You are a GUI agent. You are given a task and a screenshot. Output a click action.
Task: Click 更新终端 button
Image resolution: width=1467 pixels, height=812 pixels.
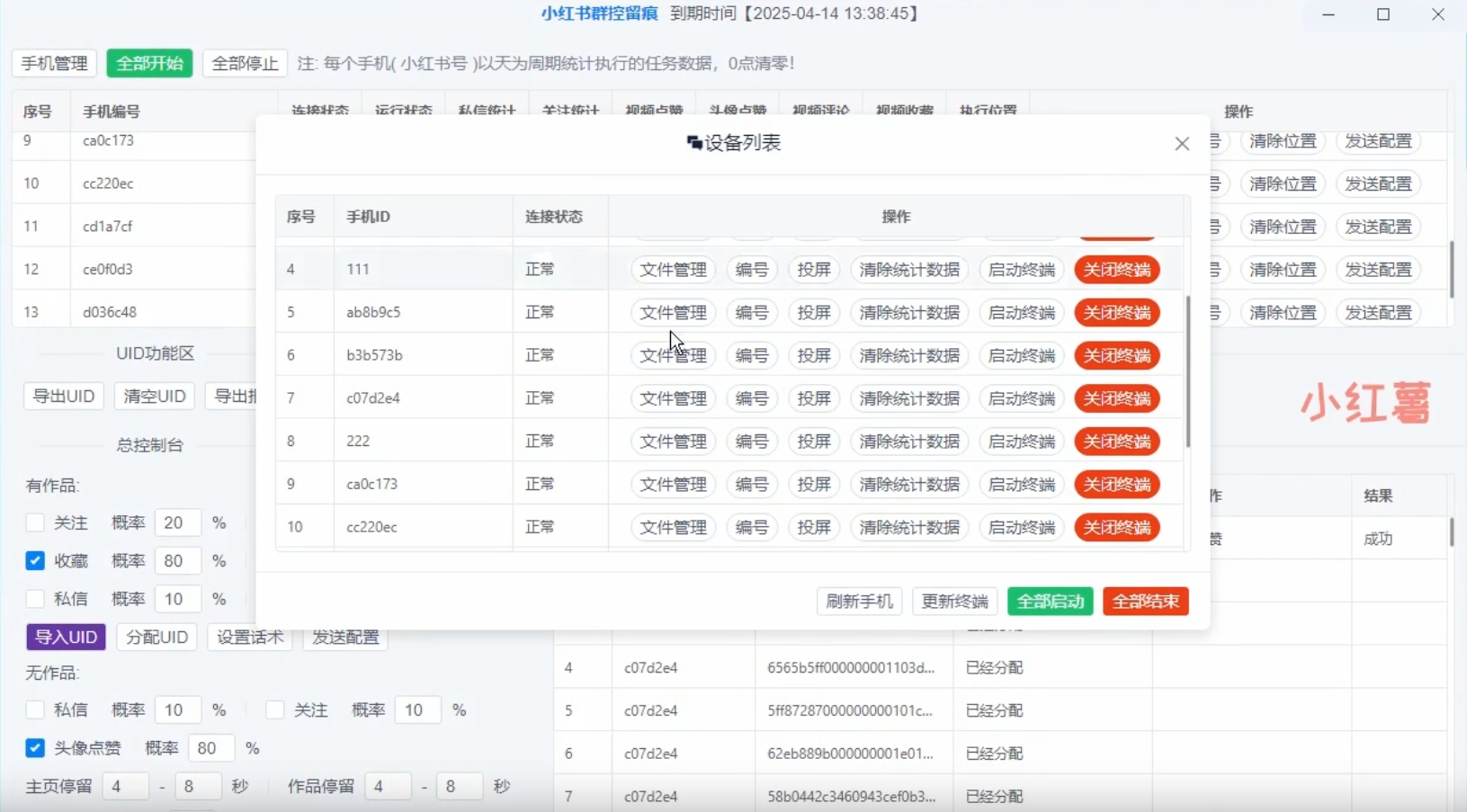point(954,602)
